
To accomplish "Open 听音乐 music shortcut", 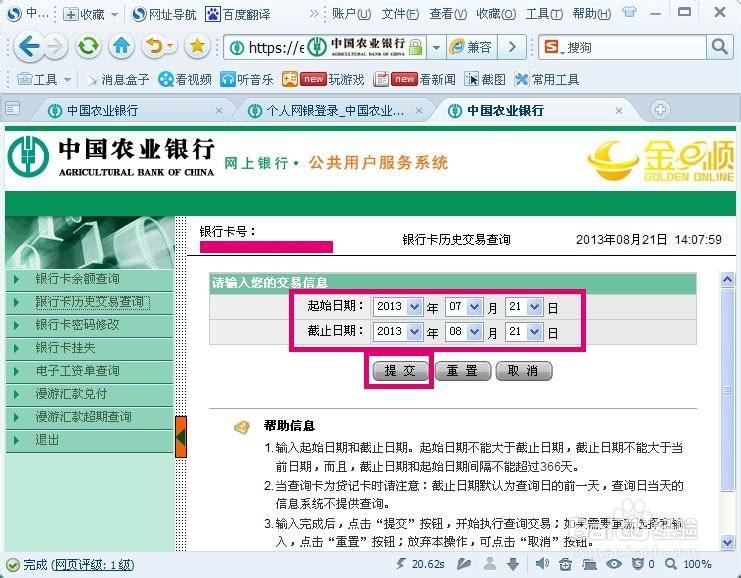I will tap(247, 79).
